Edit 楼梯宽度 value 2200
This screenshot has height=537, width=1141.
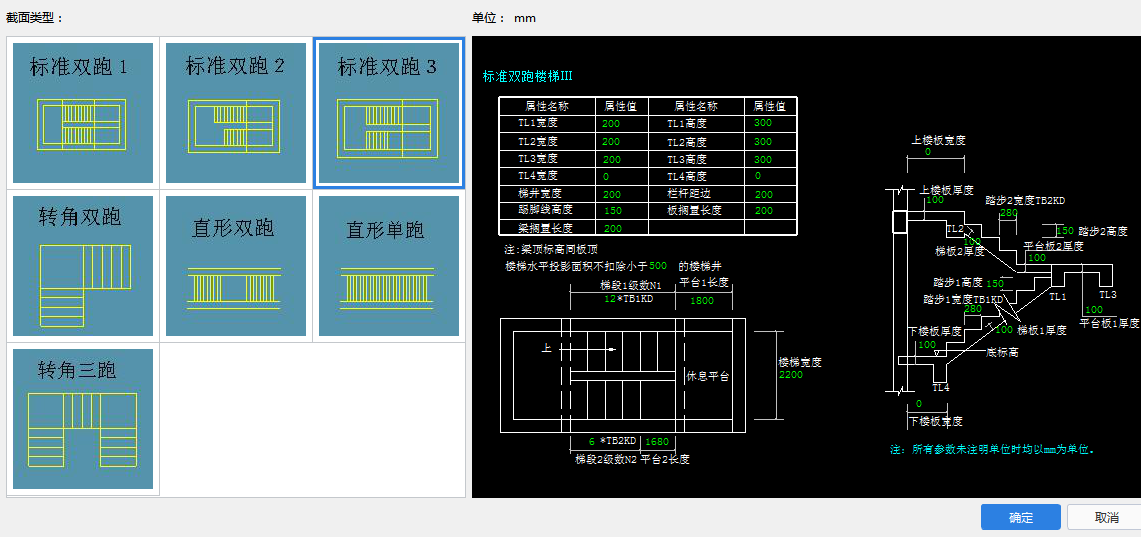[x=790, y=374]
